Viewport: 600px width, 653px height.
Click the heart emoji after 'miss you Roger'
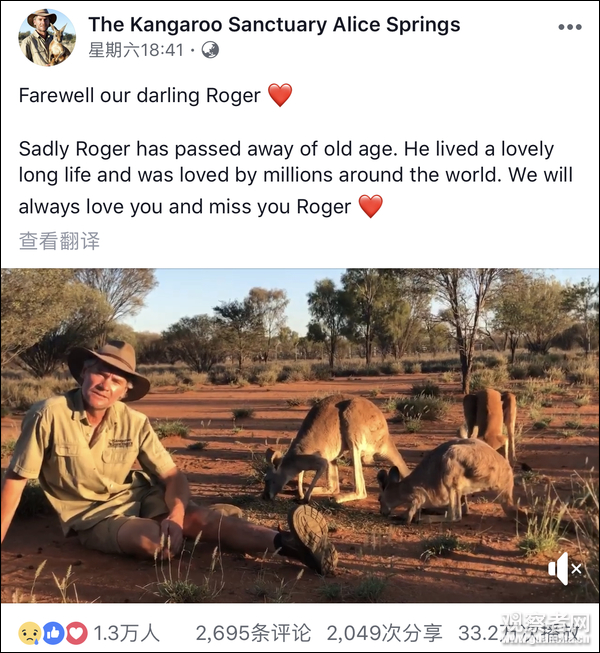pyautogui.click(x=370, y=207)
